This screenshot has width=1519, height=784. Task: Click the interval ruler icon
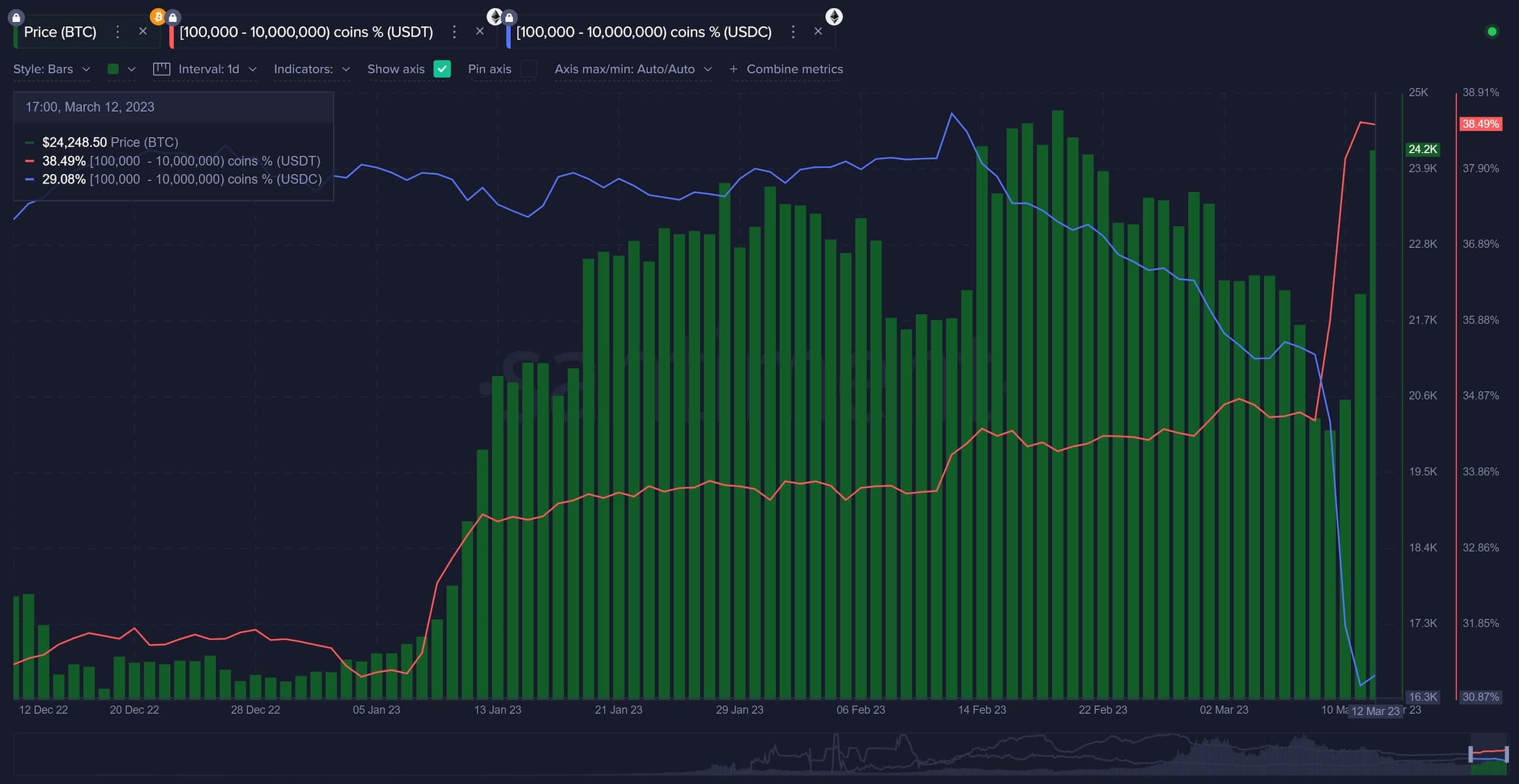161,69
